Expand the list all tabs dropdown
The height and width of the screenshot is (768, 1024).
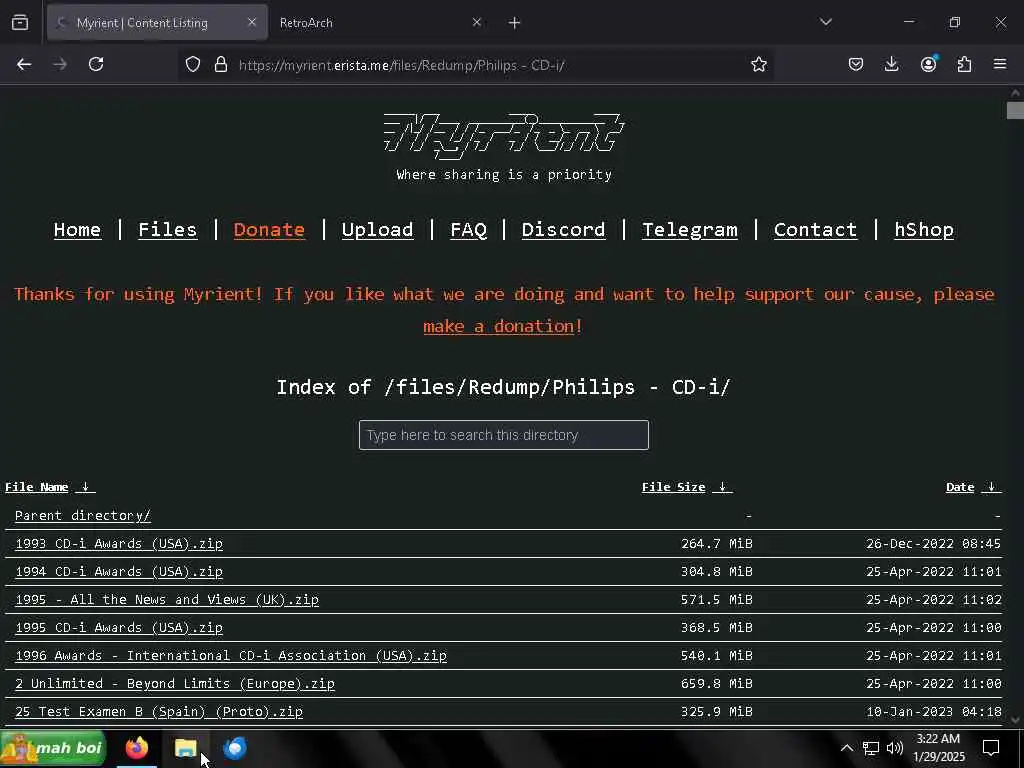[825, 22]
